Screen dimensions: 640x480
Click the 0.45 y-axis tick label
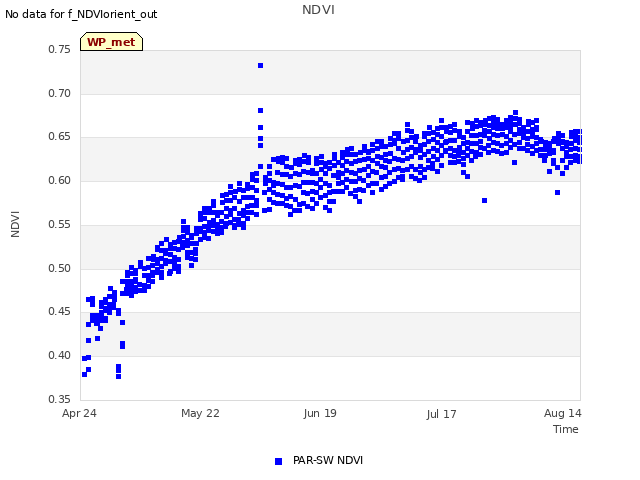point(60,312)
